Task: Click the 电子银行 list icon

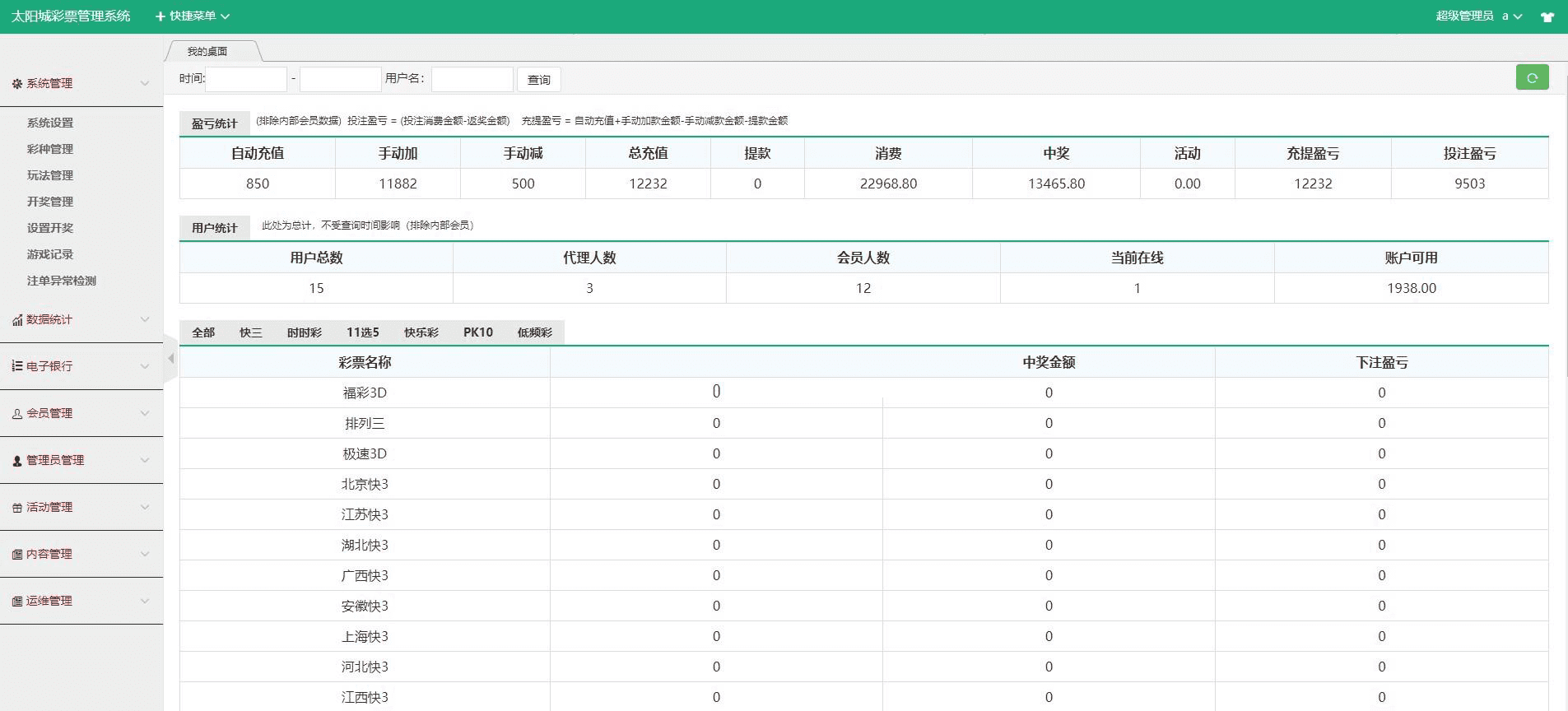Action: [16, 366]
